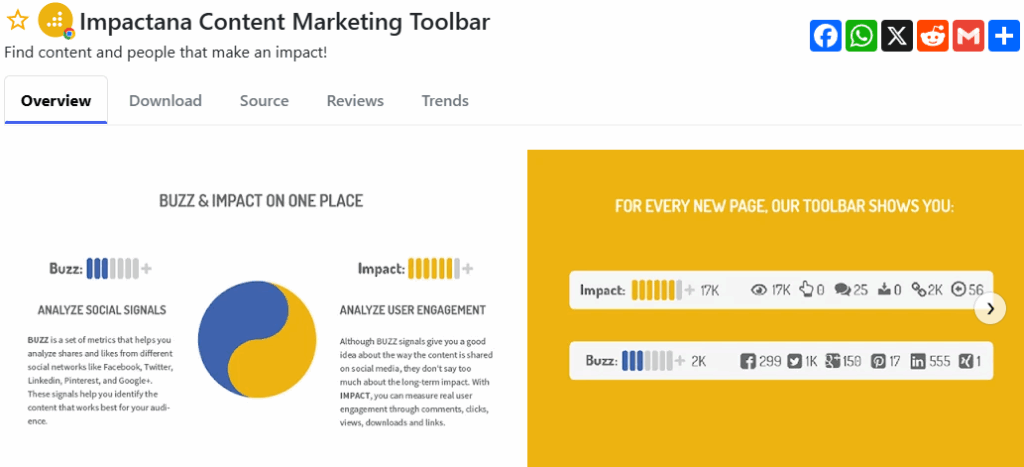Click the LinkedIn icon in Buzz bar
This screenshot has height=467, width=1024.
click(918, 361)
